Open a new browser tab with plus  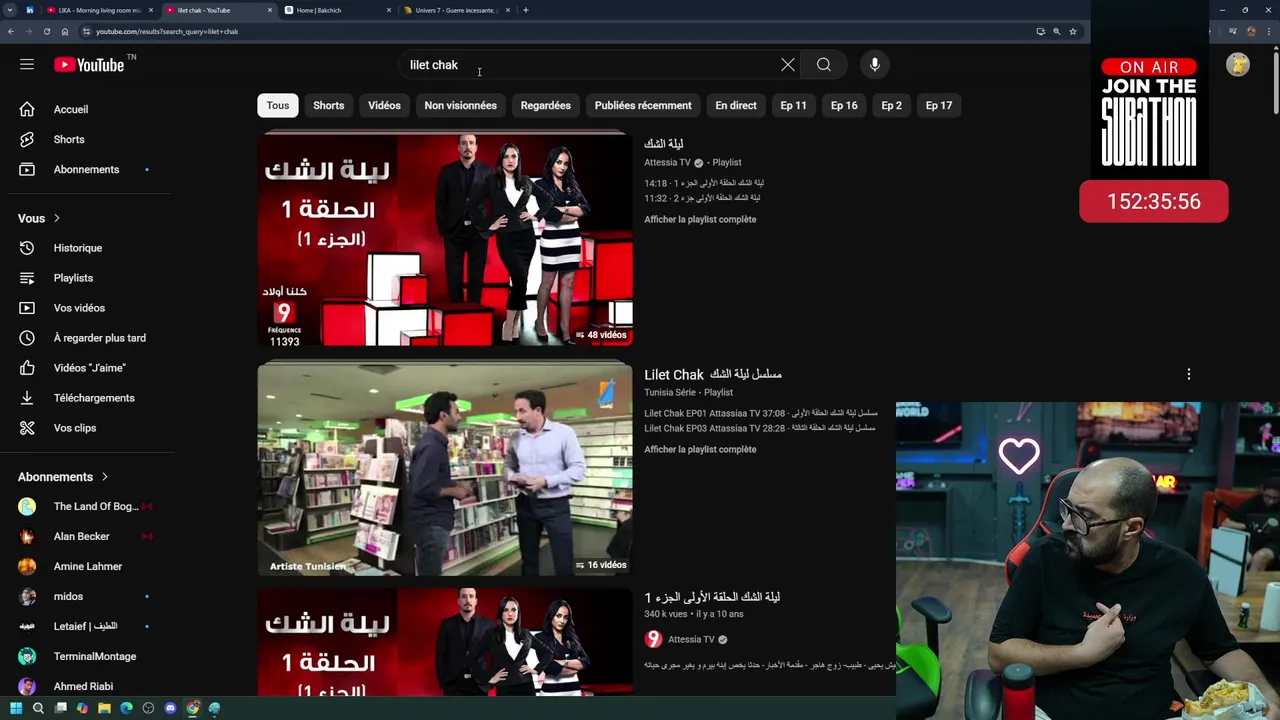tap(526, 10)
